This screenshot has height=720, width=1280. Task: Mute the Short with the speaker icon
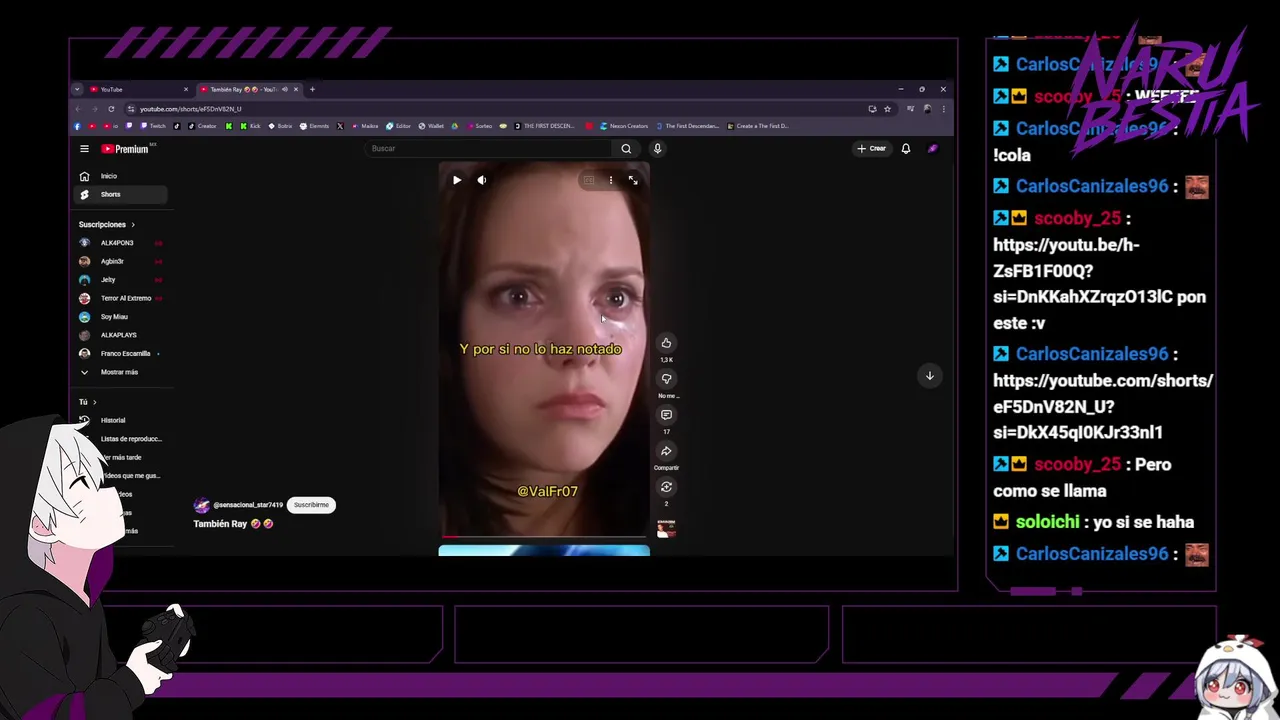[x=482, y=180]
